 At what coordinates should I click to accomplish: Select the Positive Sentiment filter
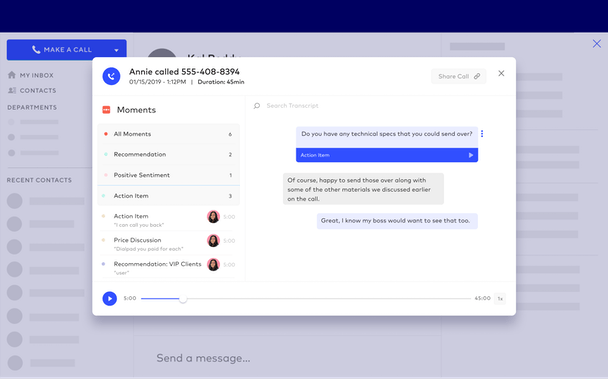(x=168, y=175)
